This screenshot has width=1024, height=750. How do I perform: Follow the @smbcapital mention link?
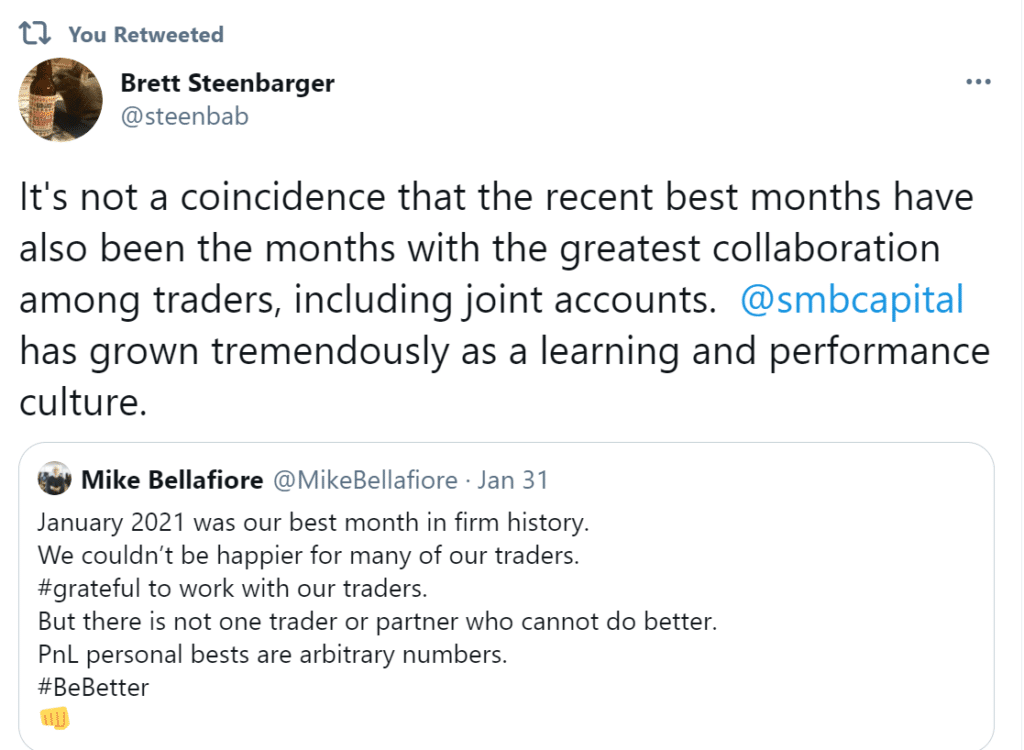[852, 300]
